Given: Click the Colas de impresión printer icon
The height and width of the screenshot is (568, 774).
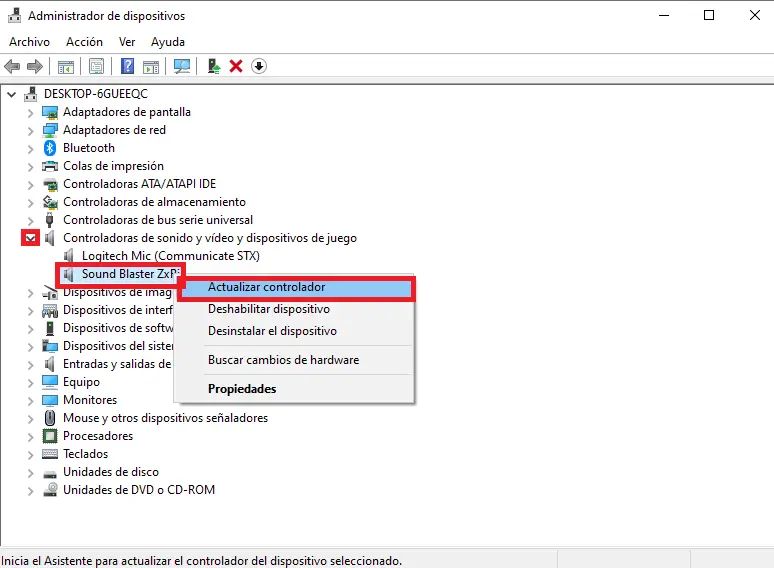Looking at the screenshot, I should click(x=50, y=166).
